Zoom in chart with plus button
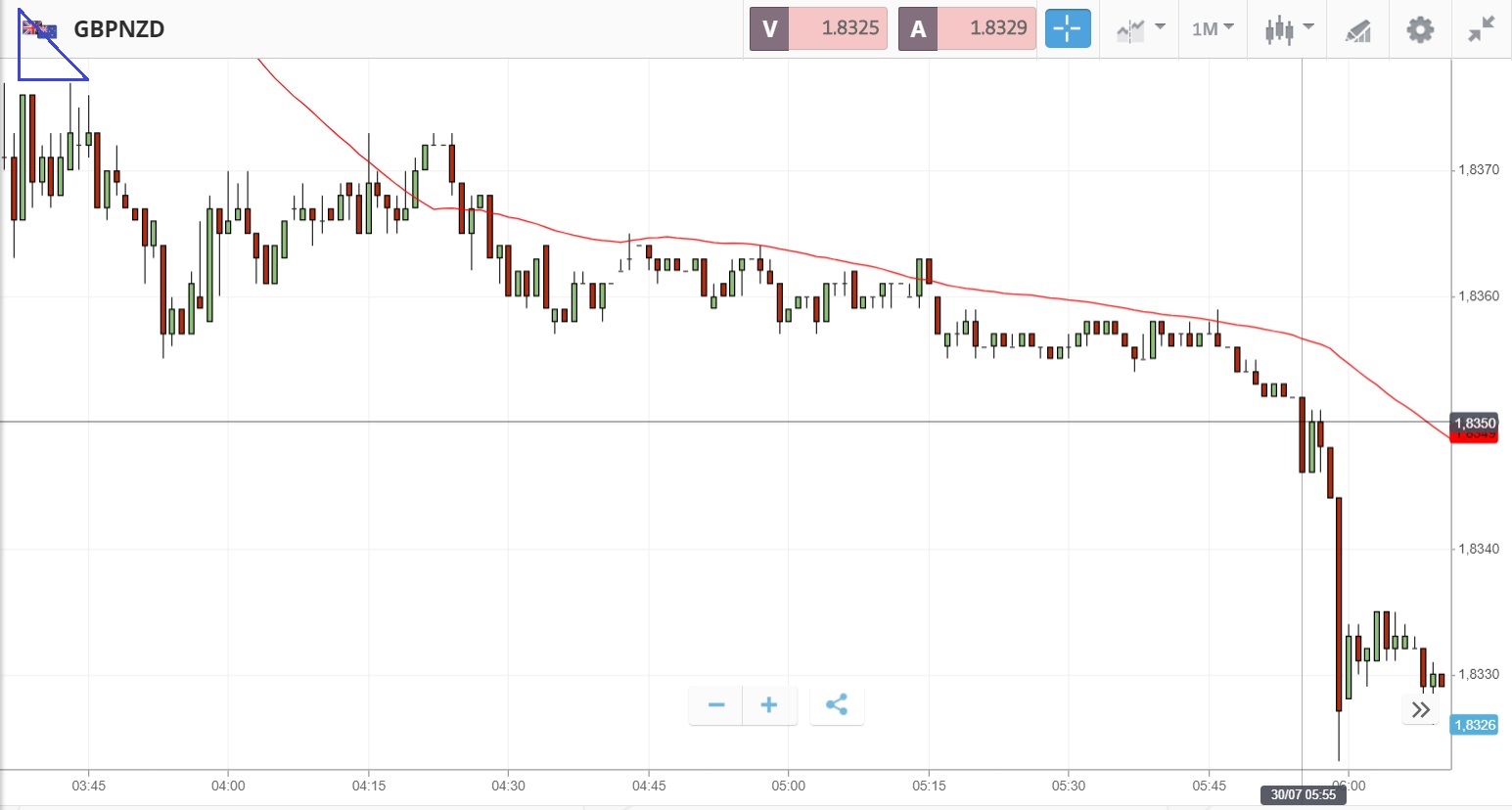 click(x=769, y=705)
